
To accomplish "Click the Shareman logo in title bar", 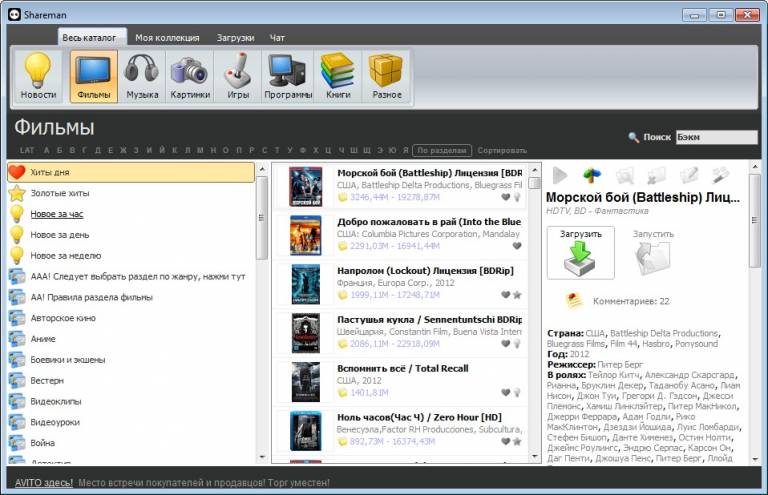I will (15, 15).
